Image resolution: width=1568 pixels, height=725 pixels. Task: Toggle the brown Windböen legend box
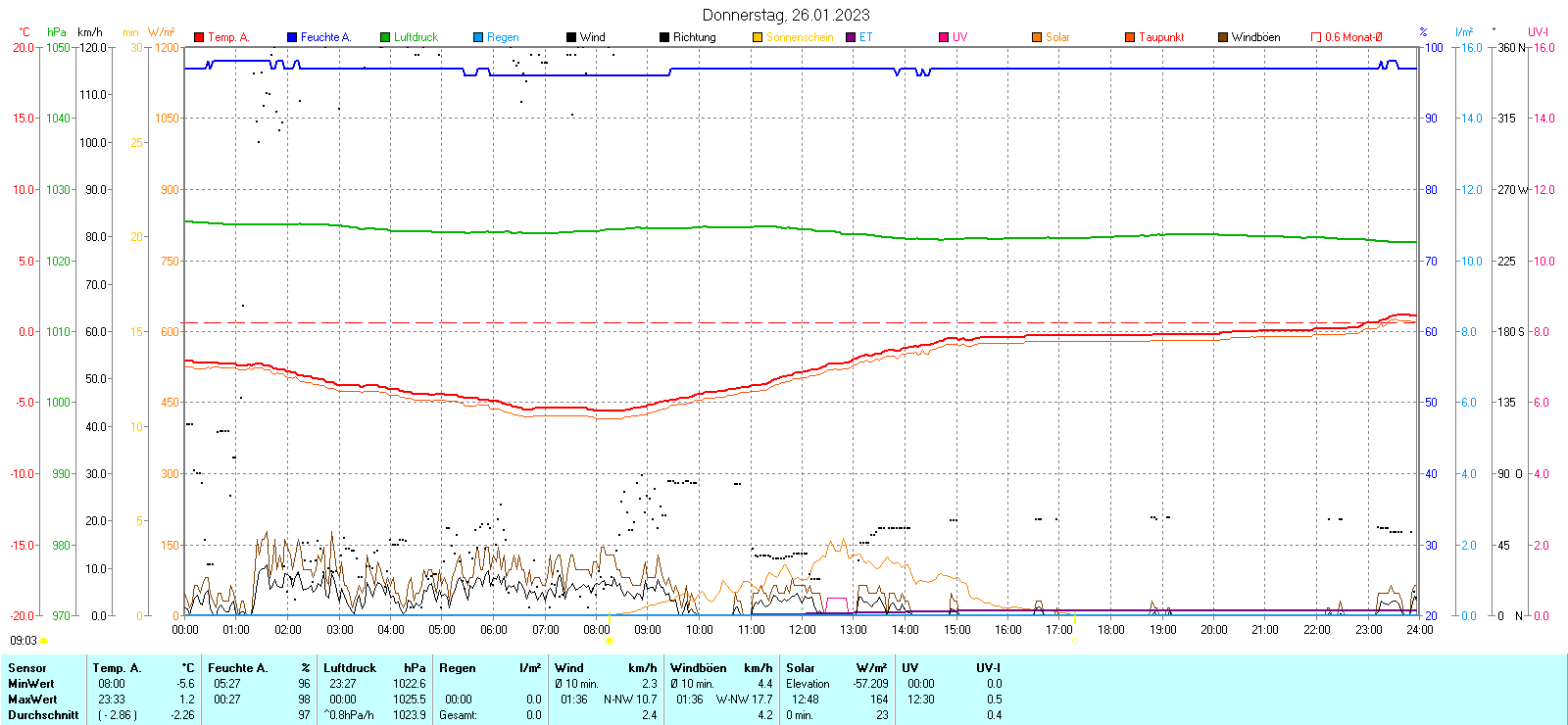[x=1223, y=37]
